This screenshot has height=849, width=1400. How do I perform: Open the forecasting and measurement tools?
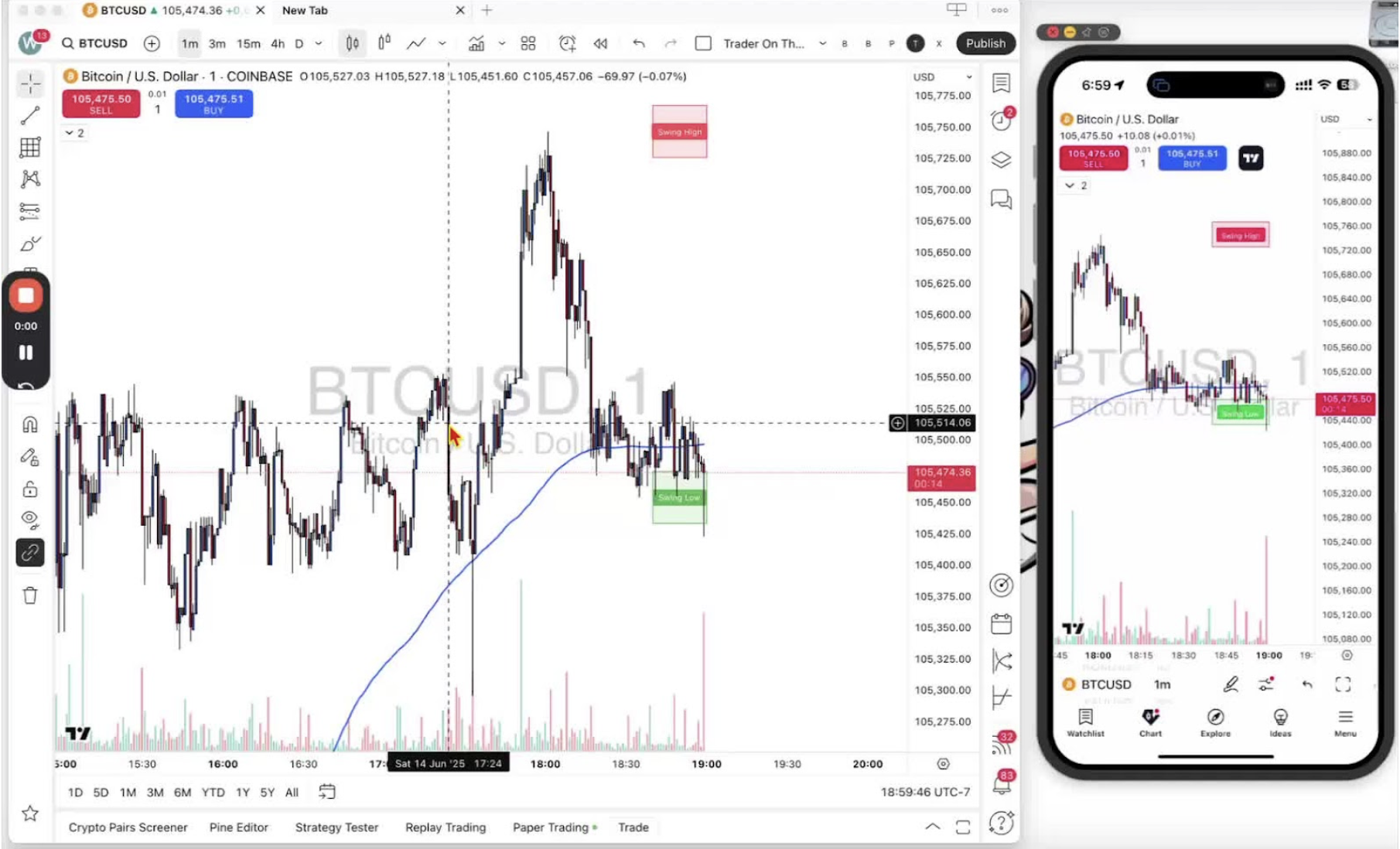30,211
